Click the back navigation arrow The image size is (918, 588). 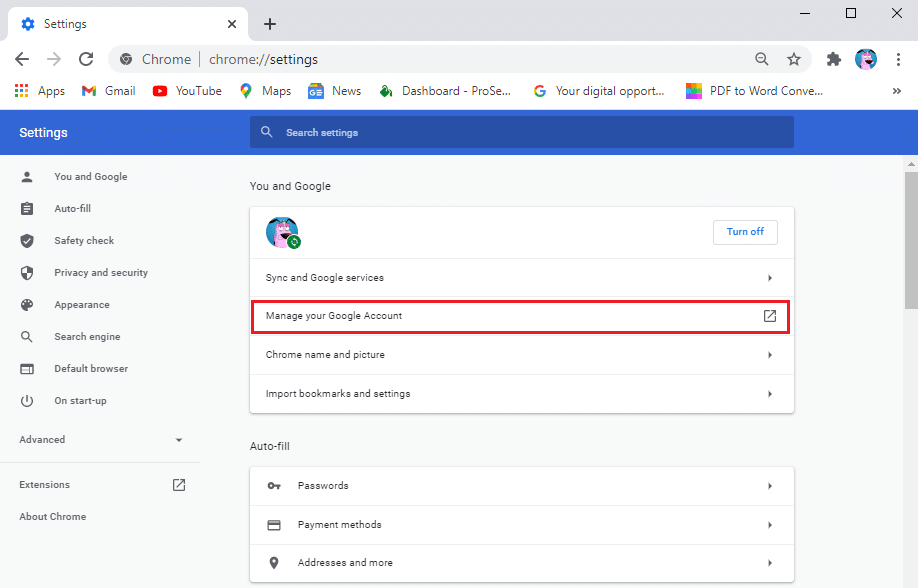tap(22, 59)
